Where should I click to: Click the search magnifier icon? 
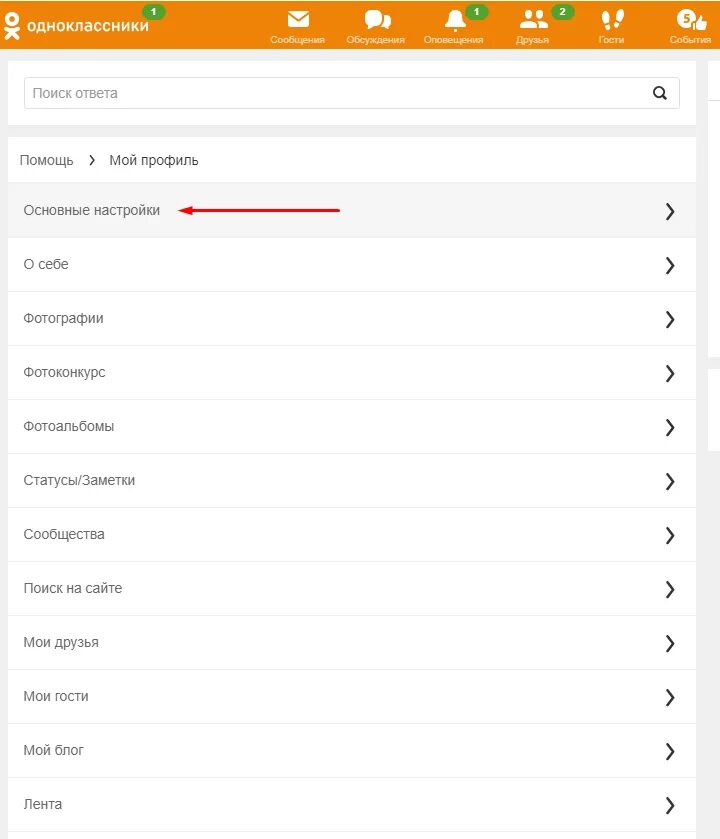point(659,93)
